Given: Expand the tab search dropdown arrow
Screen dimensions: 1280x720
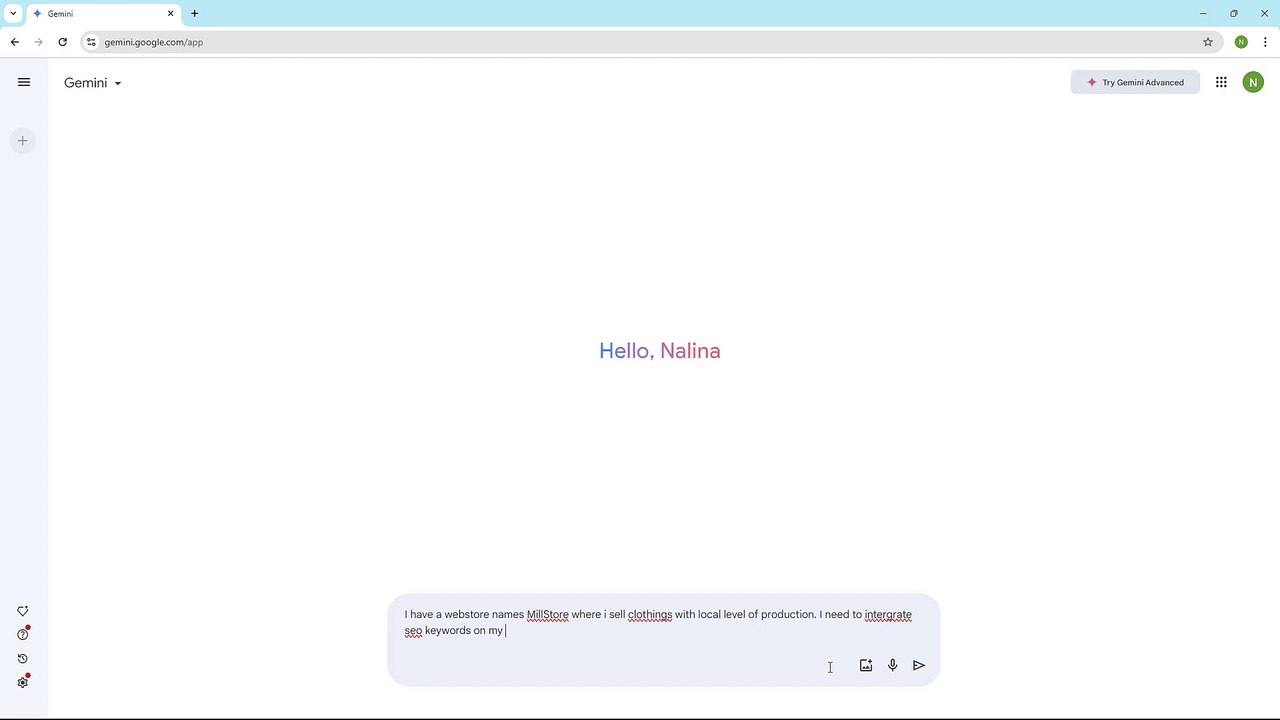Looking at the screenshot, I should 13,14.
